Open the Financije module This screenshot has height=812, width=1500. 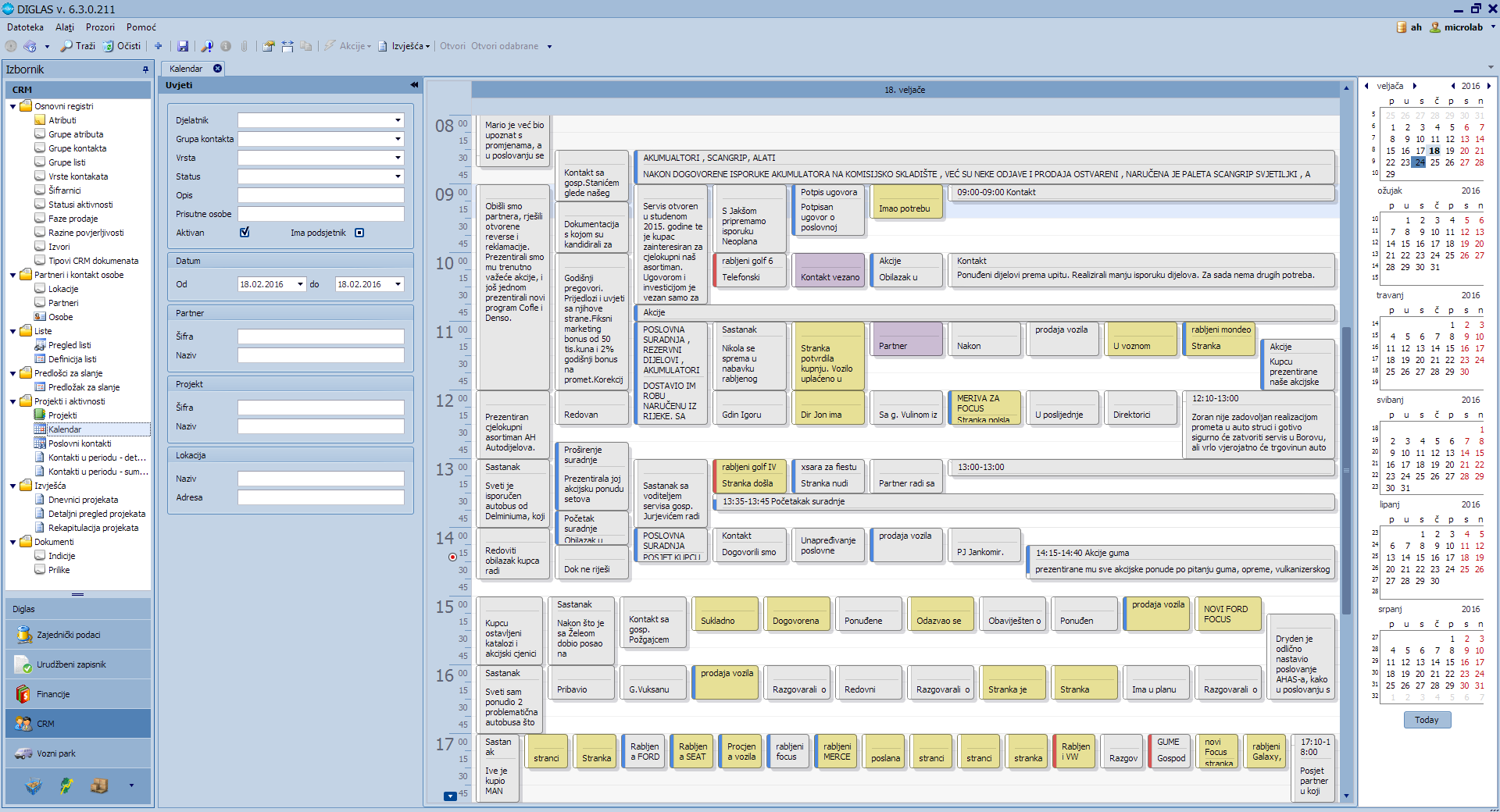[x=53, y=694]
